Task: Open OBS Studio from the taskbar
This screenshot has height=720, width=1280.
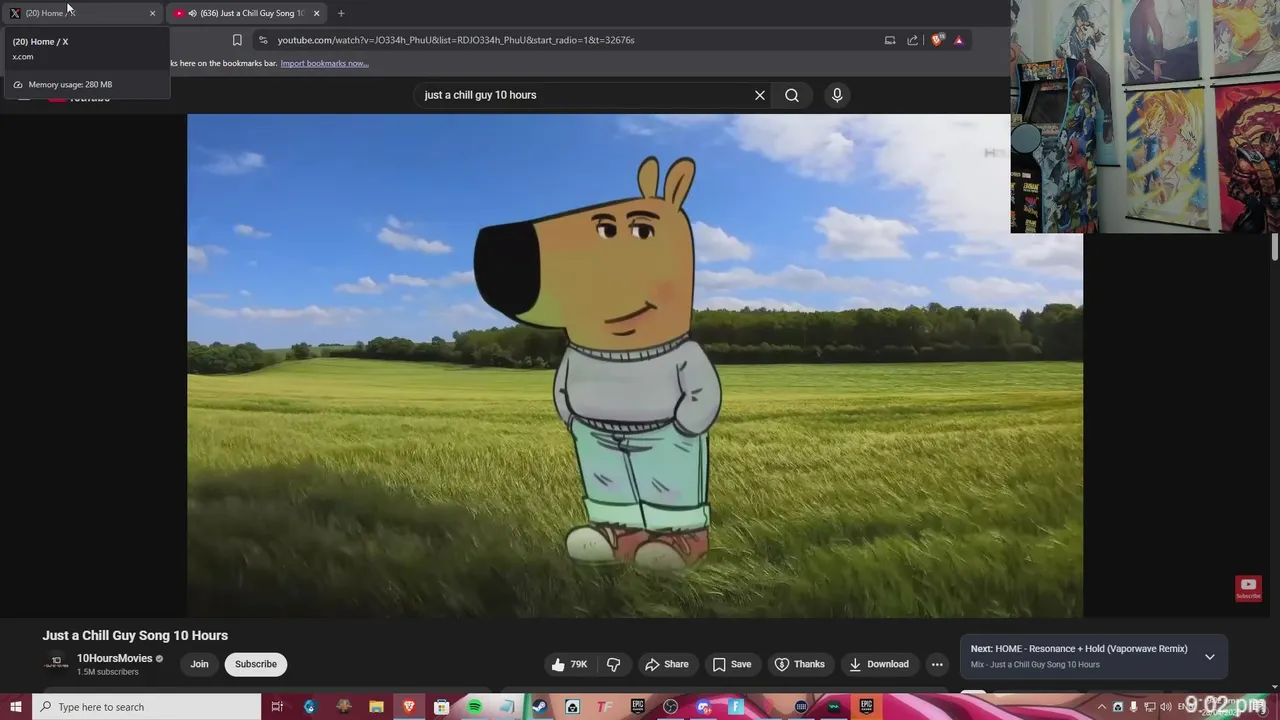Action: click(x=671, y=707)
